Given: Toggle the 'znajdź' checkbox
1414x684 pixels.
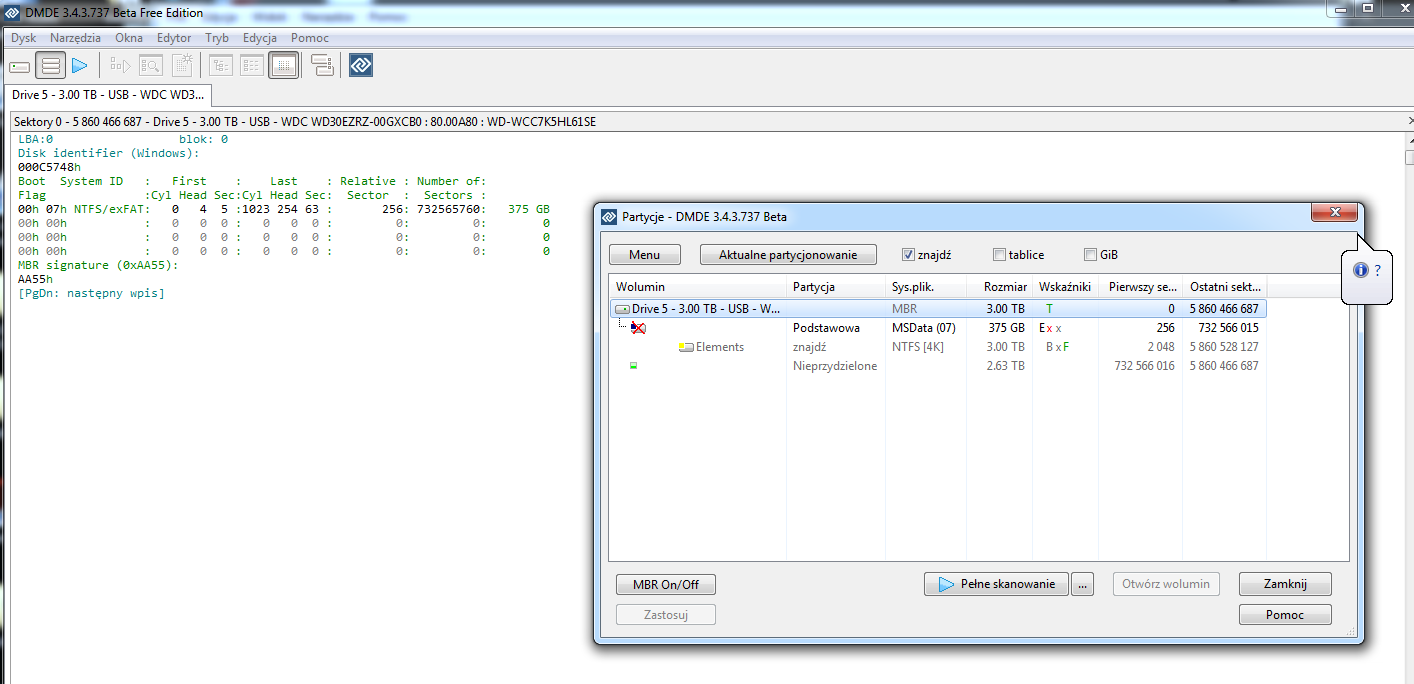Looking at the screenshot, I should coord(908,254).
